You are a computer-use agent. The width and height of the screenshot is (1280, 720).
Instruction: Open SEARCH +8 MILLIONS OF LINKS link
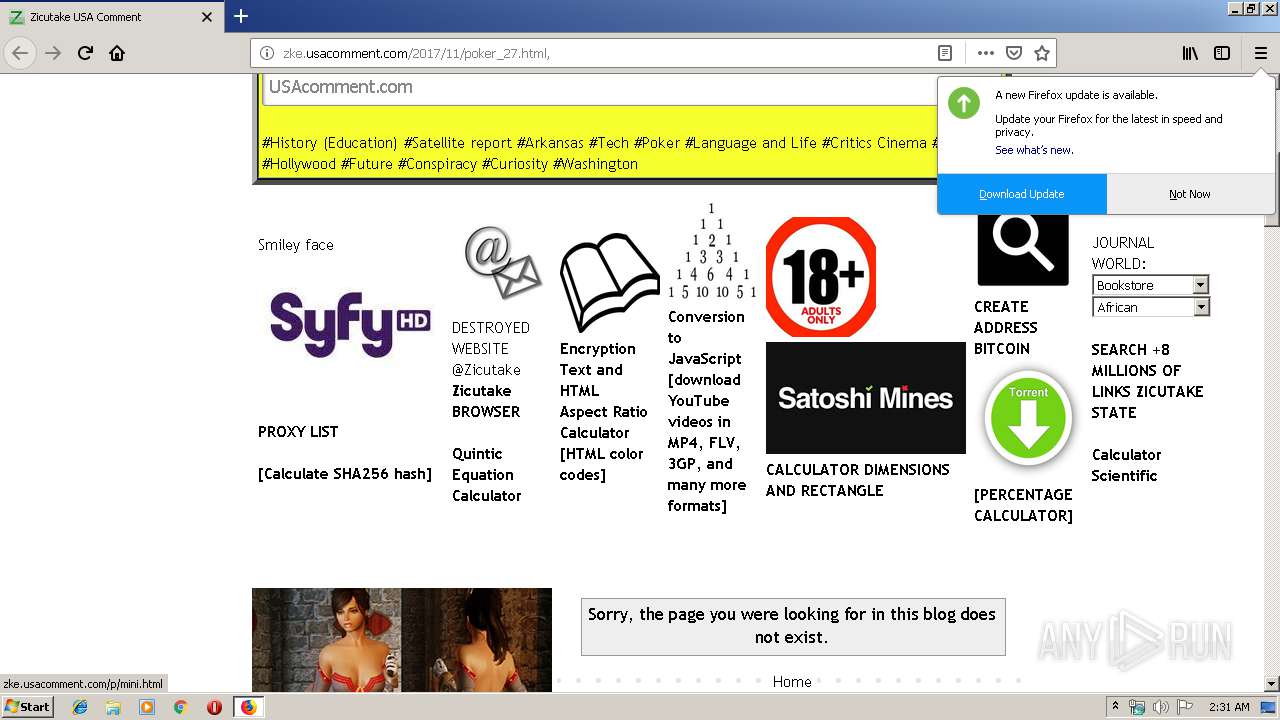1147,381
